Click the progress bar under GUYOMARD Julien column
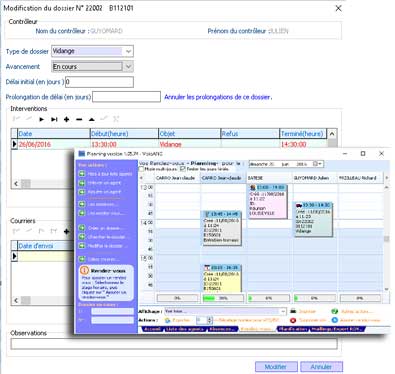The image size is (395, 374). point(314,298)
